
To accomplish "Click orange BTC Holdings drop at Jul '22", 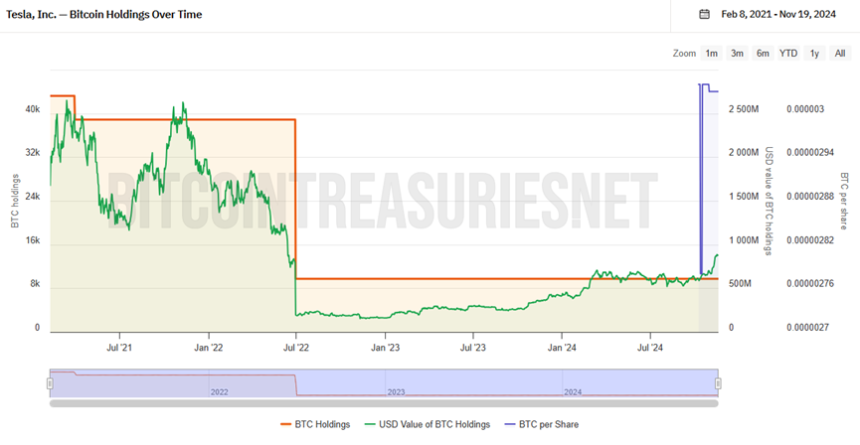I will 296,199.
